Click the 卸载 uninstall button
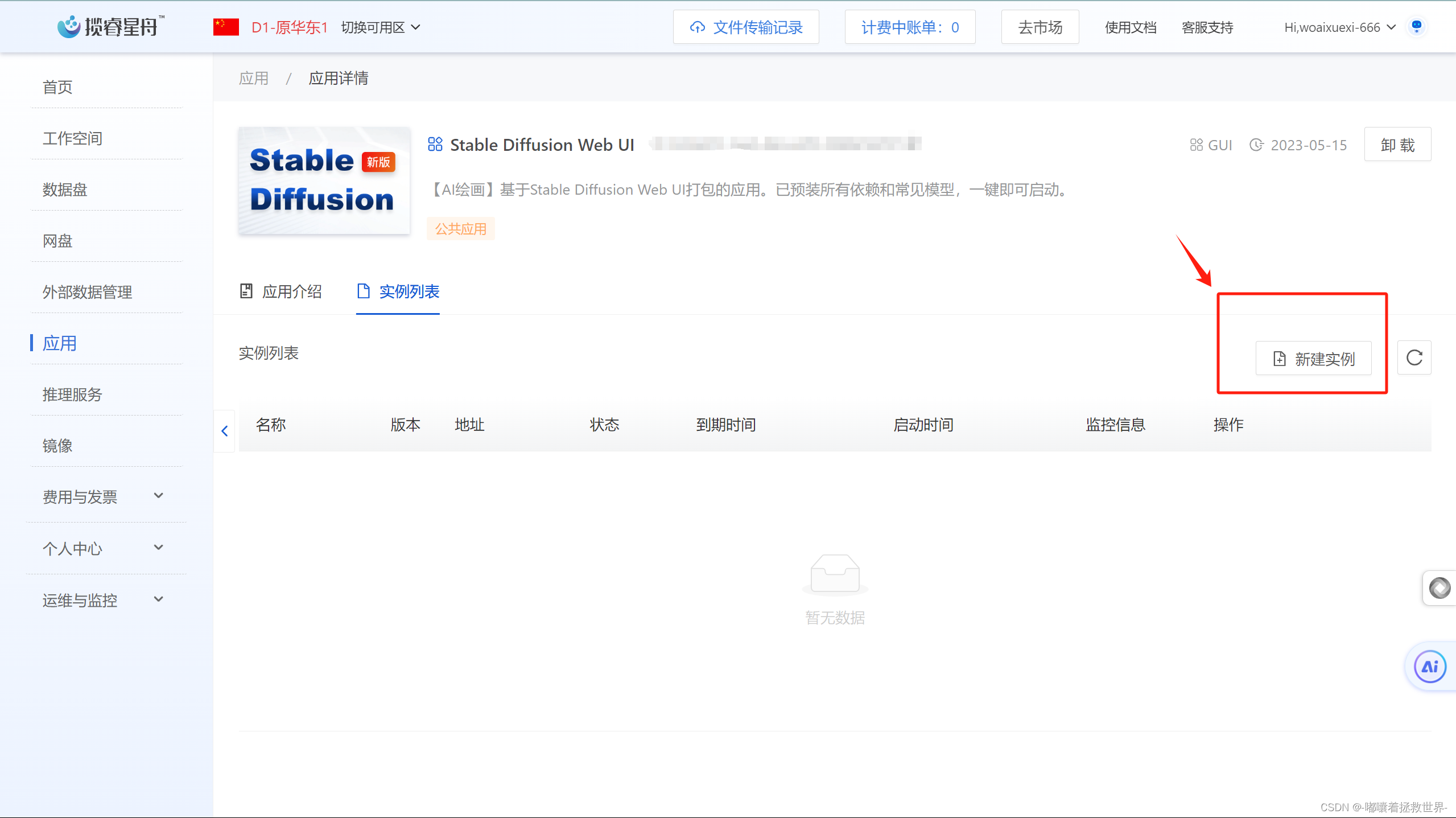Screen dimensions: 1456x818 pyautogui.click(x=1397, y=145)
